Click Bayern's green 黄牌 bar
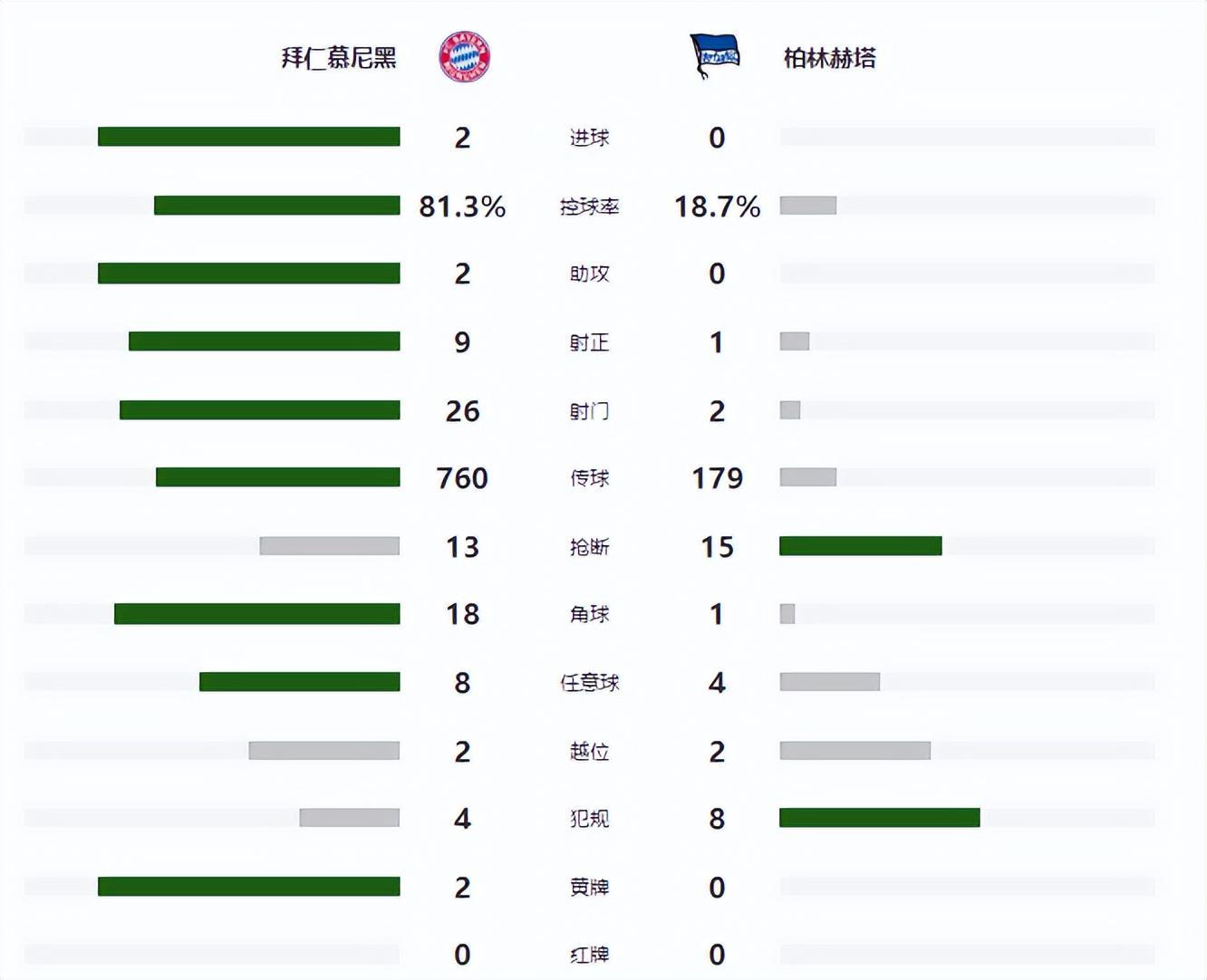 [x=248, y=886]
